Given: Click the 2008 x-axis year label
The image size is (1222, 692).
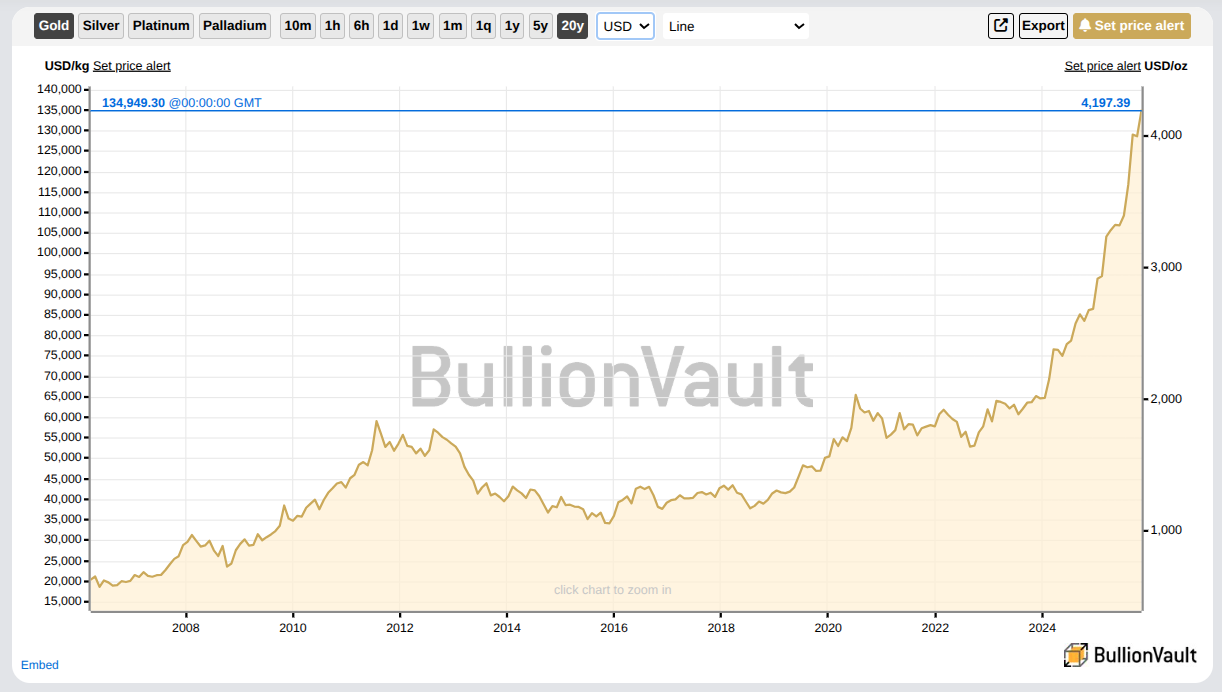Looking at the screenshot, I should coord(185,628).
